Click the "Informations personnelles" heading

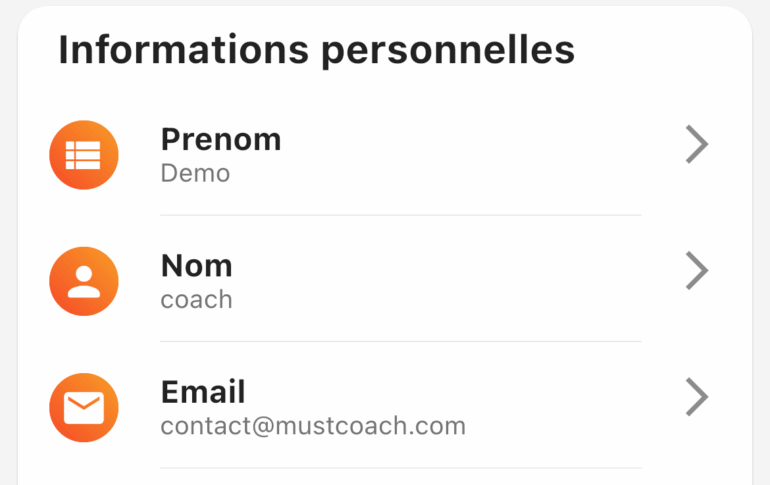pos(316,50)
